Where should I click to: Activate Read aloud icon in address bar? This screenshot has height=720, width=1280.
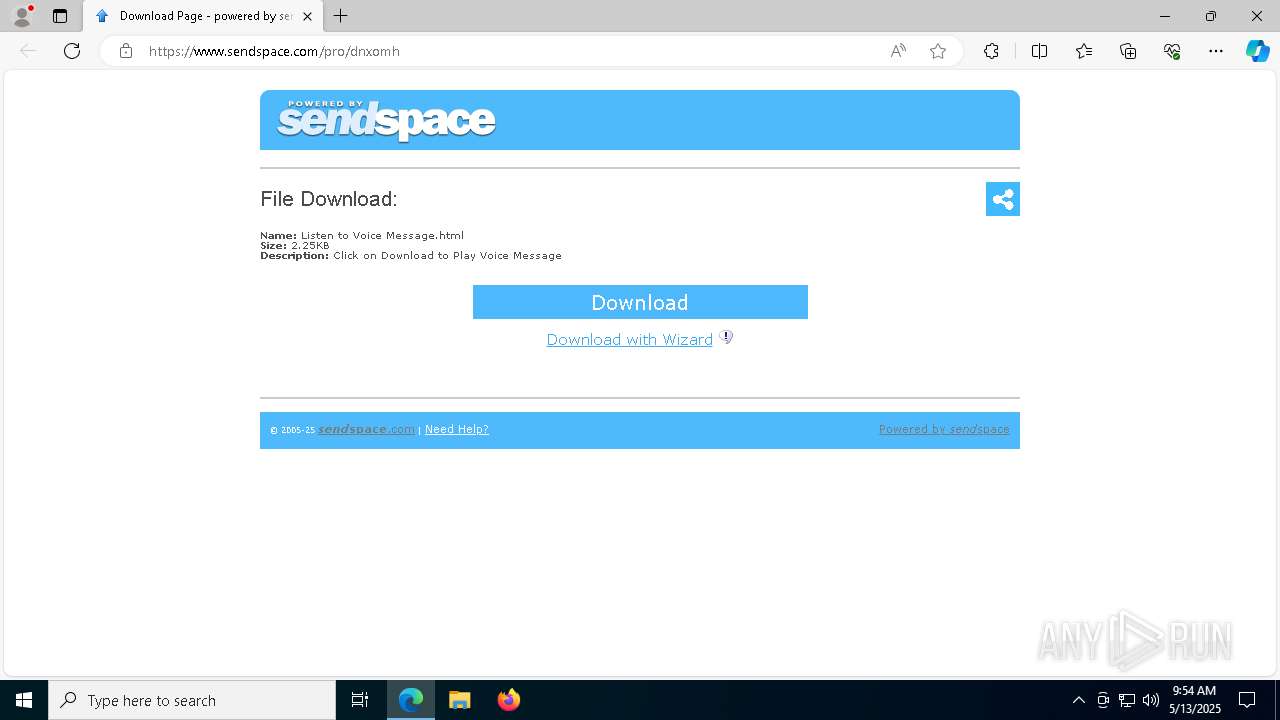898,51
